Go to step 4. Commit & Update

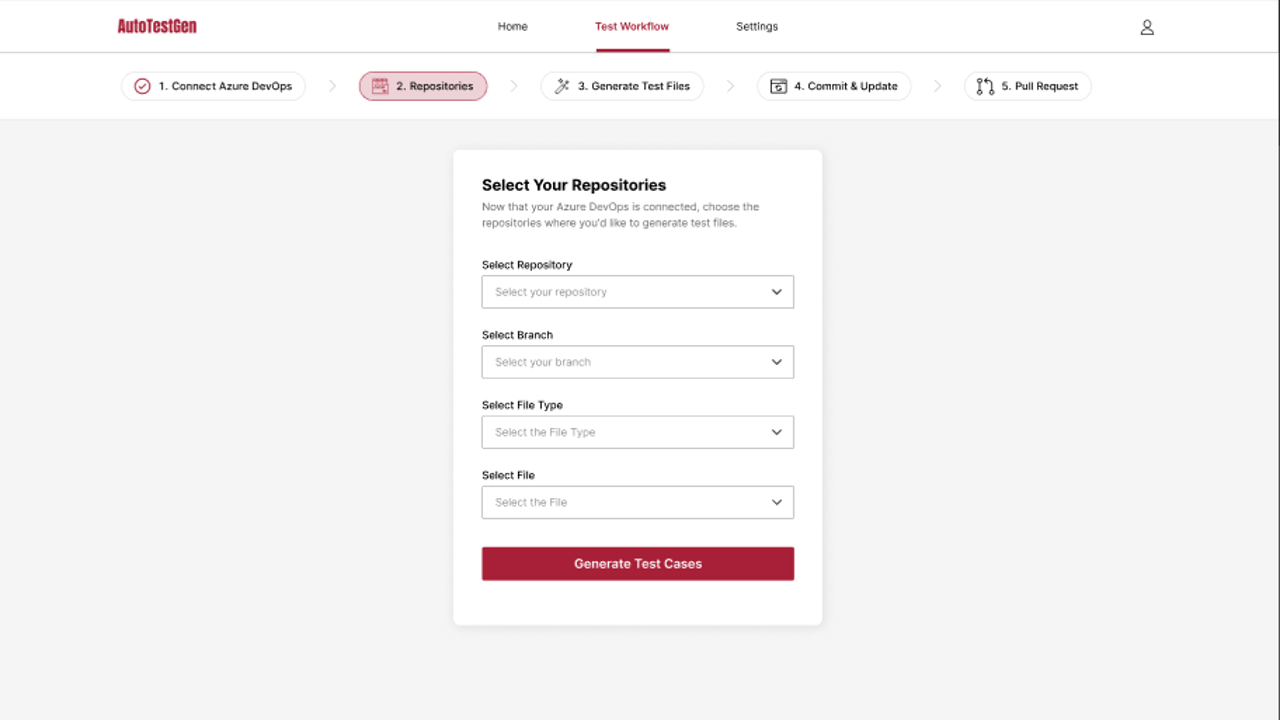coord(834,86)
